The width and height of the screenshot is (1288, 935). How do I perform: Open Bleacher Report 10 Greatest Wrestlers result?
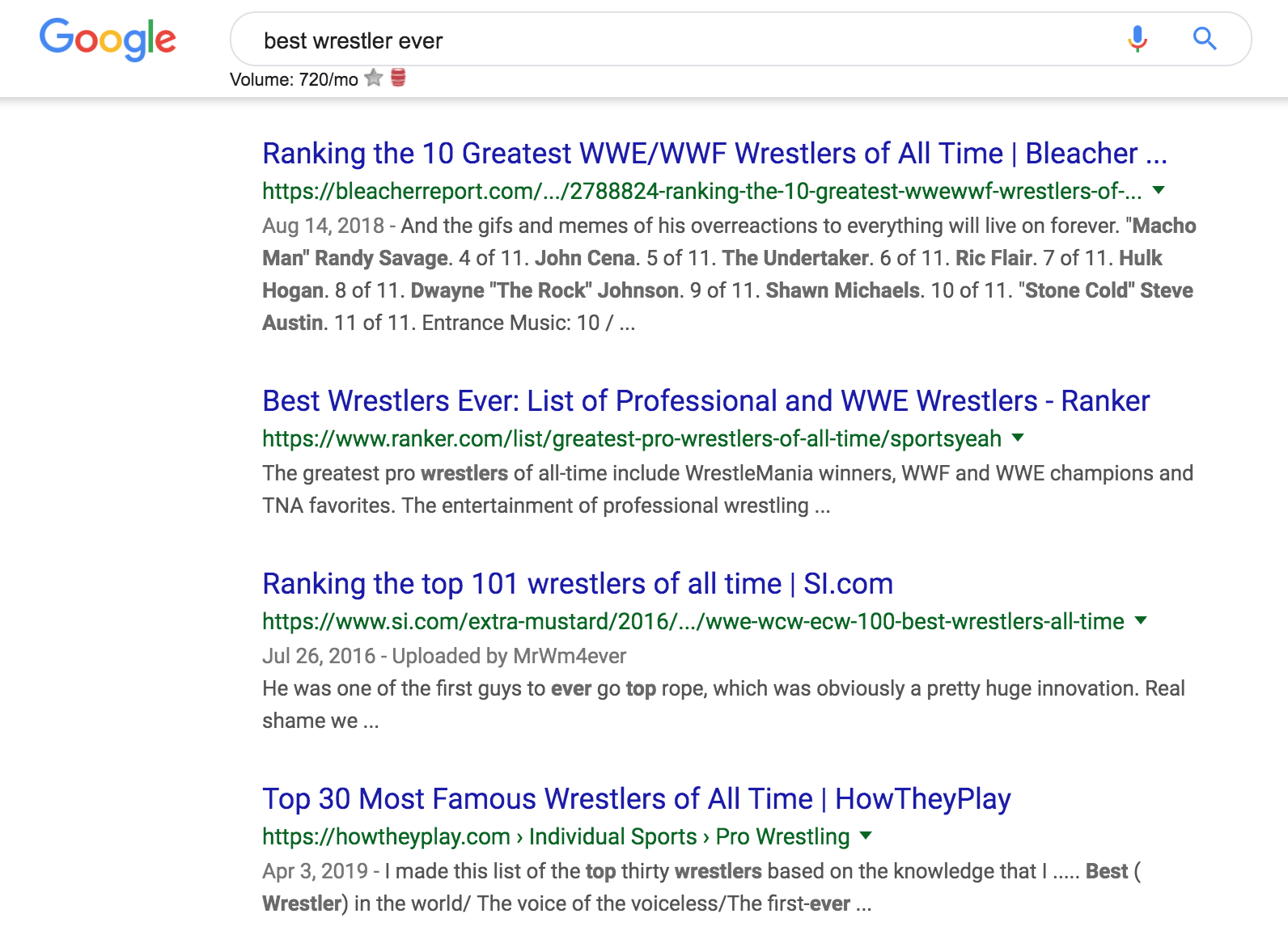tap(714, 153)
